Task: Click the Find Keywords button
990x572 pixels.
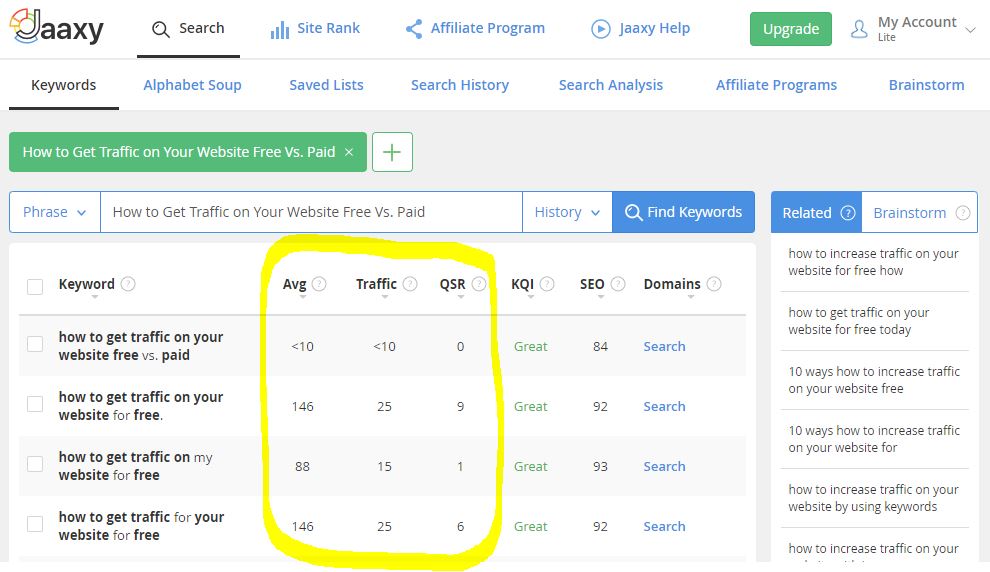Action: click(684, 212)
